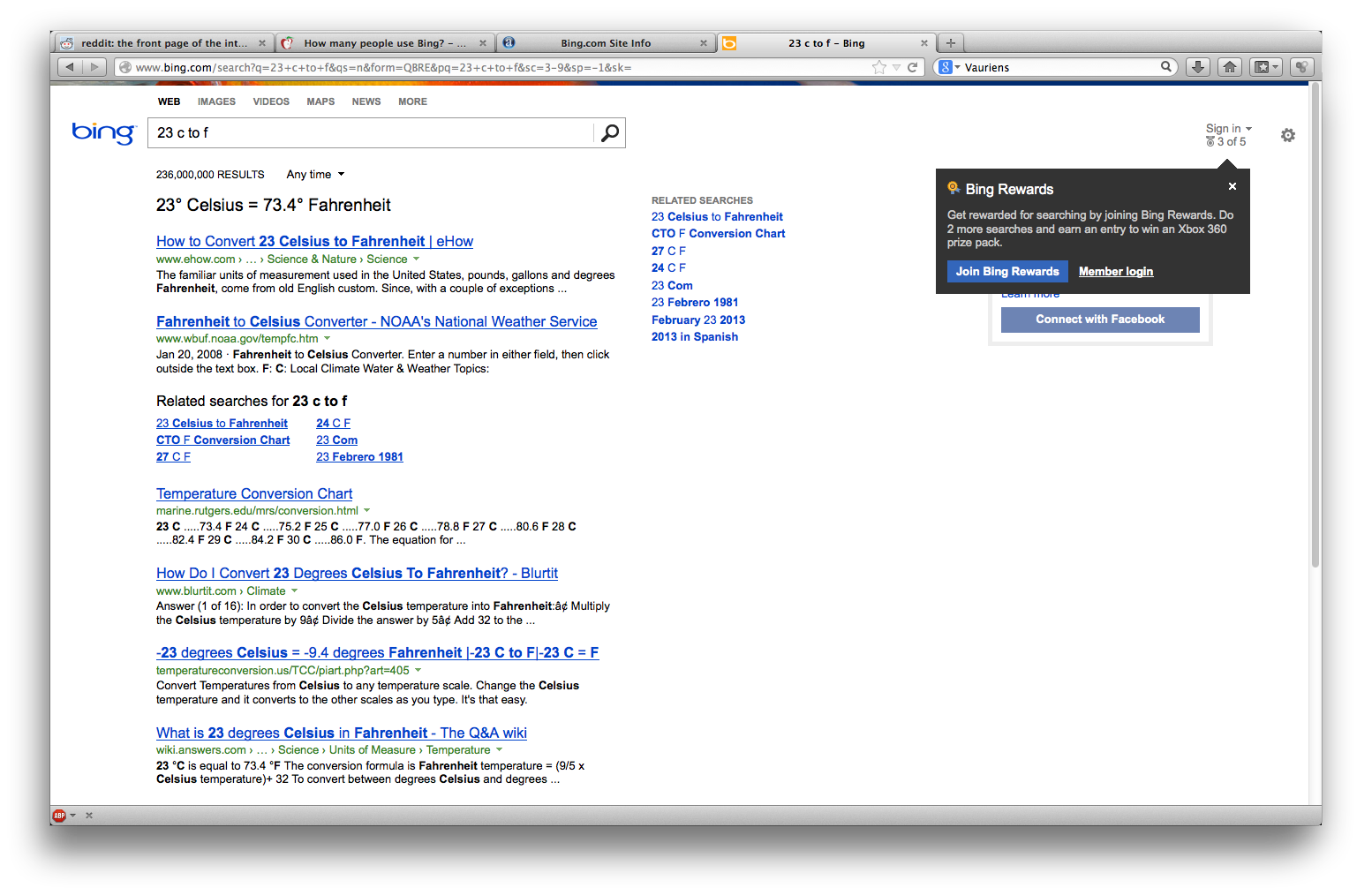Click the page vertical scrollbar thumb
1372x895 pixels.
click(1315, 325)
